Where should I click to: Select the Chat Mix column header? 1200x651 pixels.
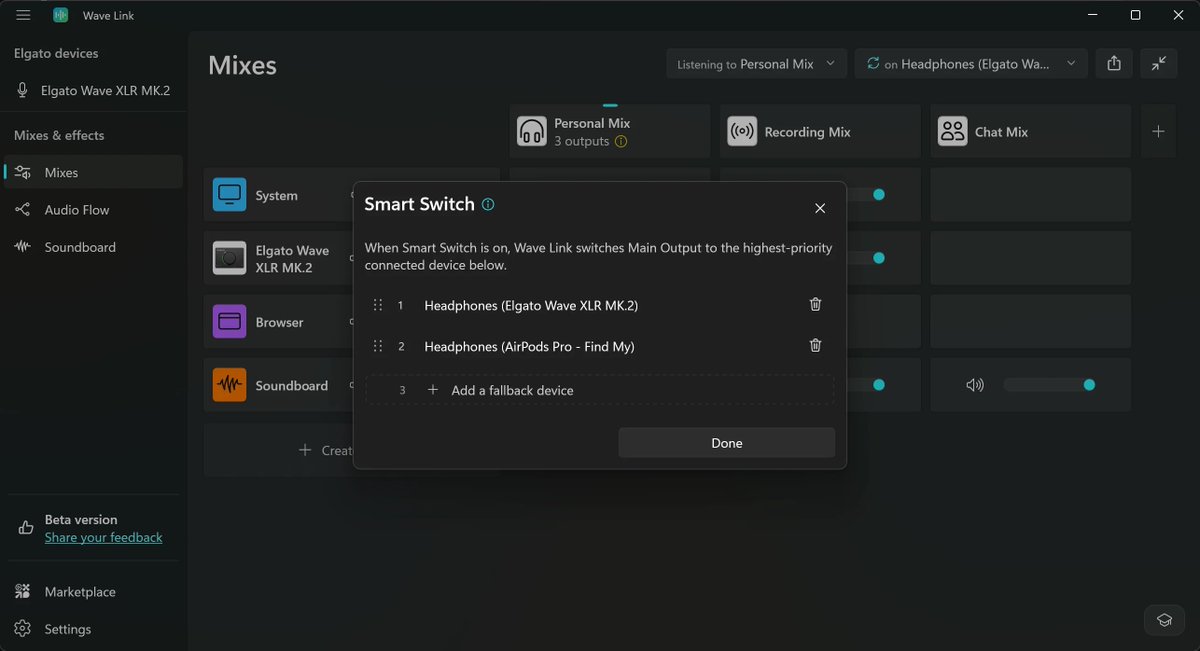pos(1030,131)
